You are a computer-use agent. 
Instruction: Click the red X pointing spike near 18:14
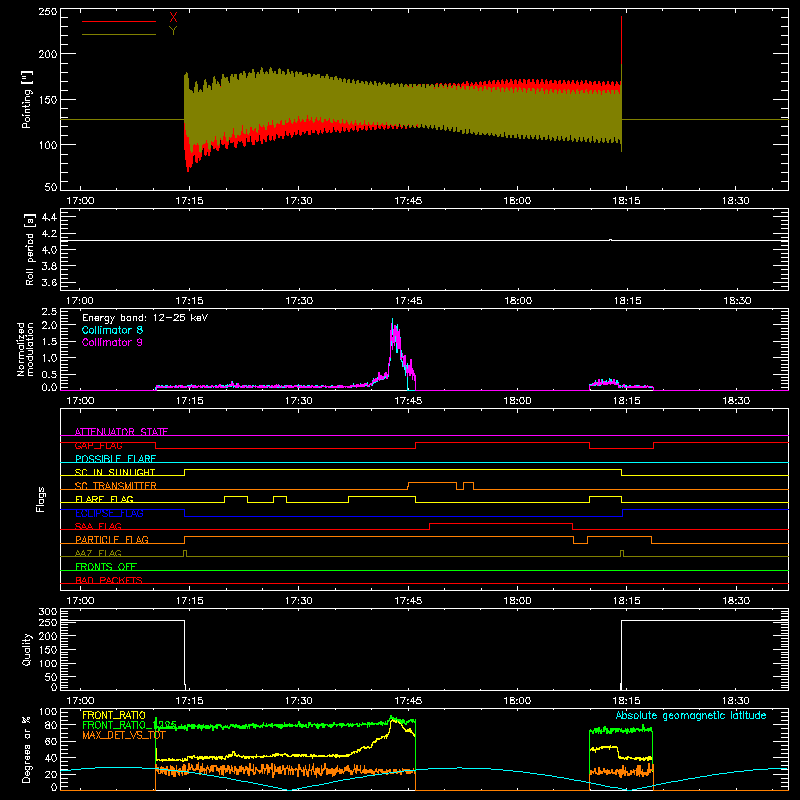click(x=621, y=41)
